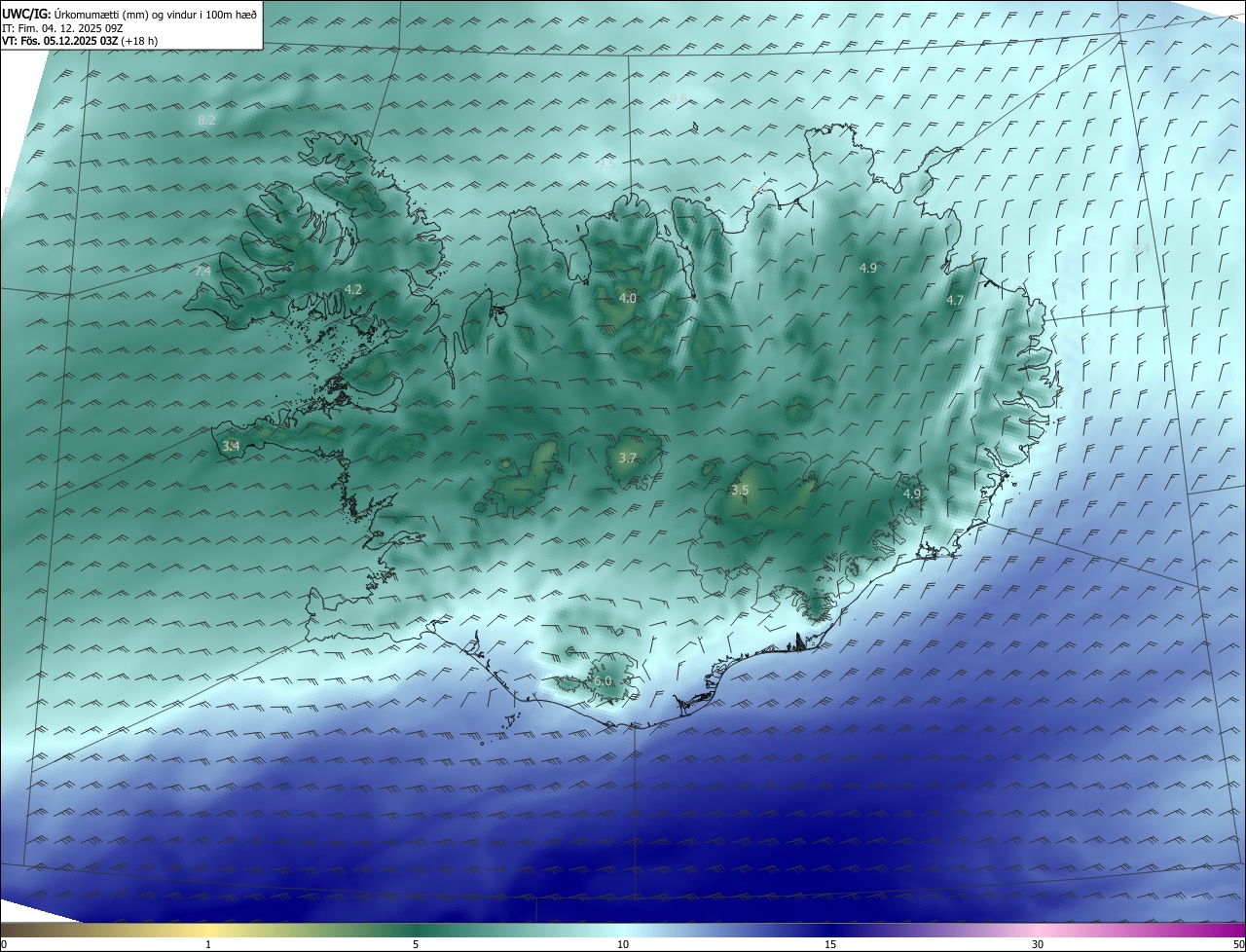Click the 7.4 value label on the map
Screen dimensions: 1246x952
(202, 272)
